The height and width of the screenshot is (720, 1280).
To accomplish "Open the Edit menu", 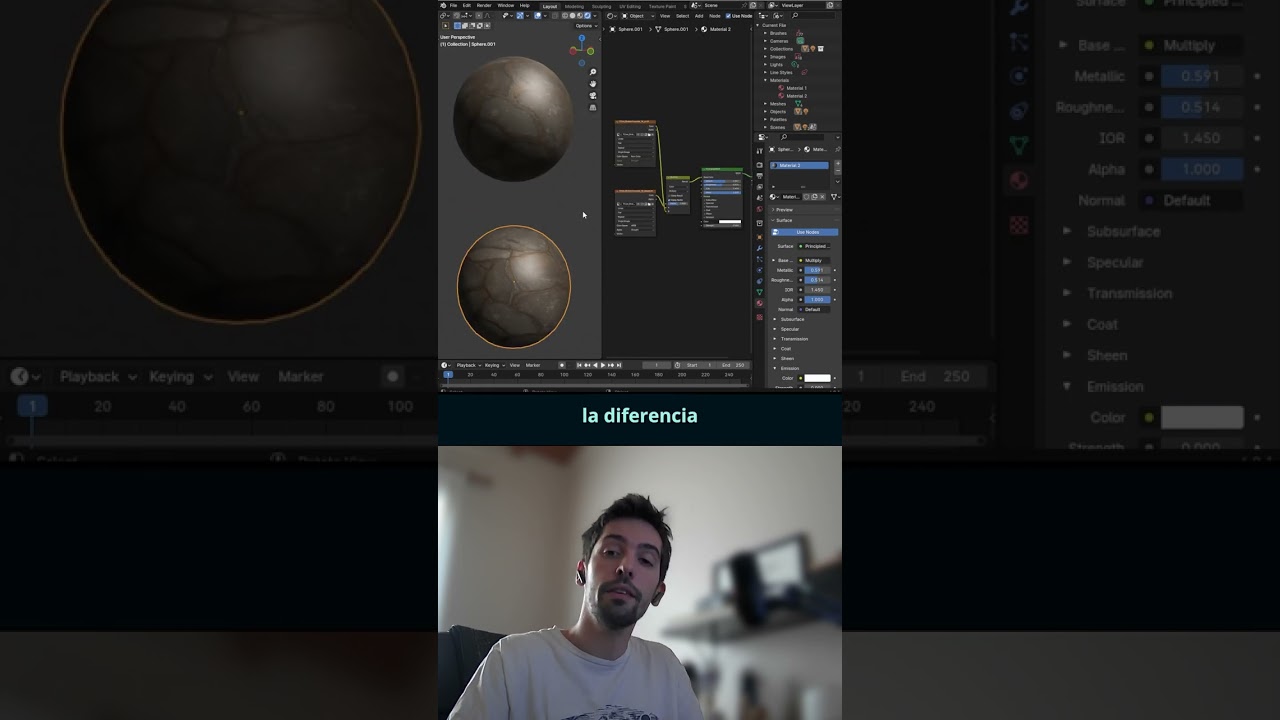I will 467,5.
